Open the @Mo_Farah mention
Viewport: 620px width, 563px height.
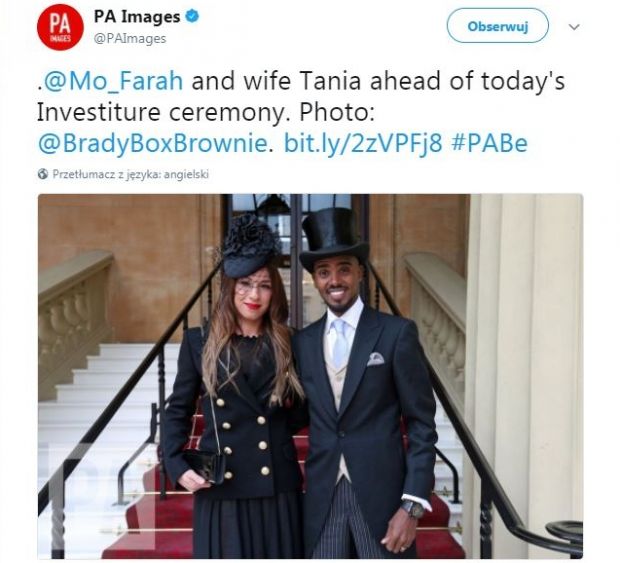113,81
